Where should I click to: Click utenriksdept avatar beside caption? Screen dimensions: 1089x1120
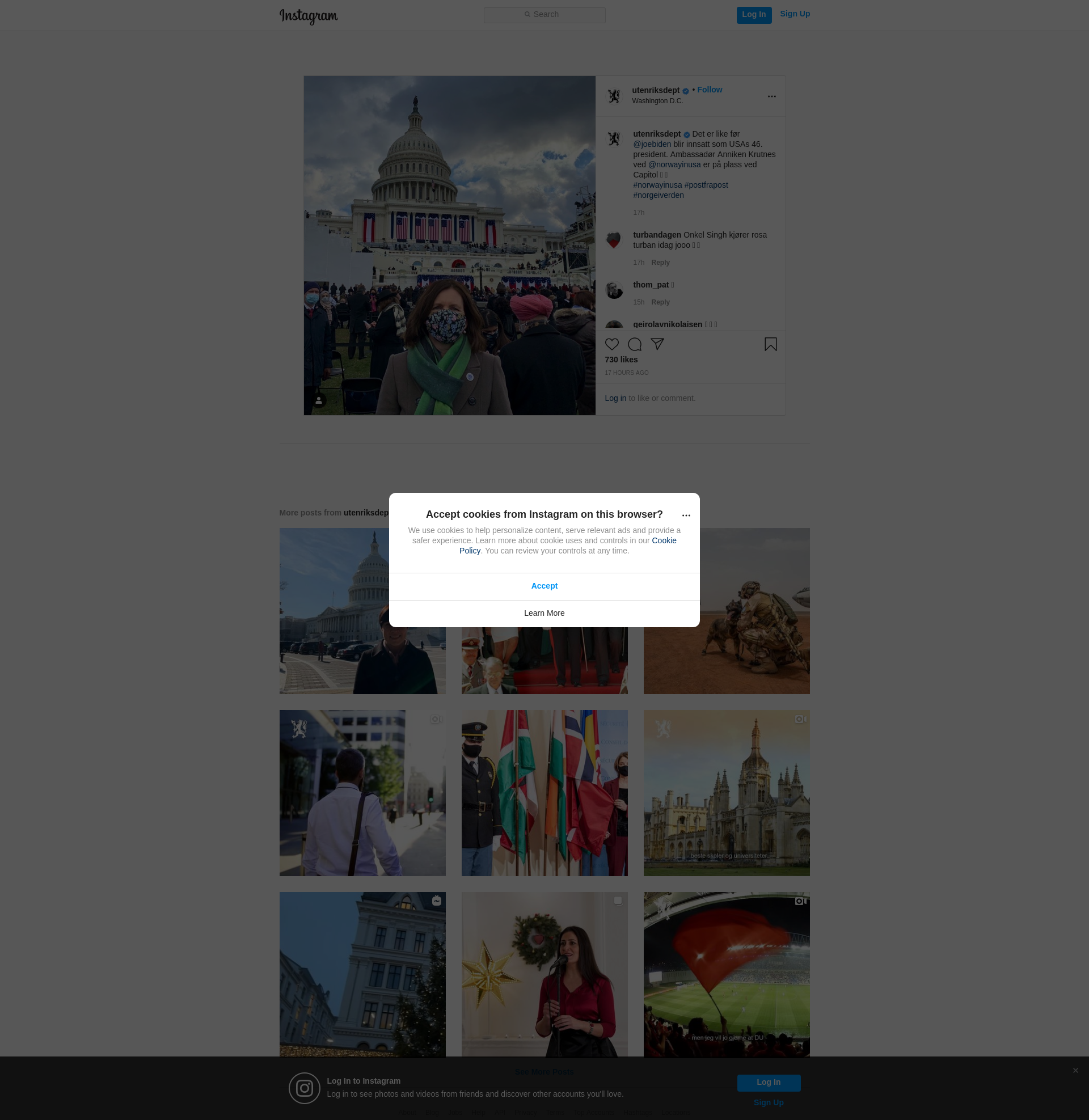[614, 139]
